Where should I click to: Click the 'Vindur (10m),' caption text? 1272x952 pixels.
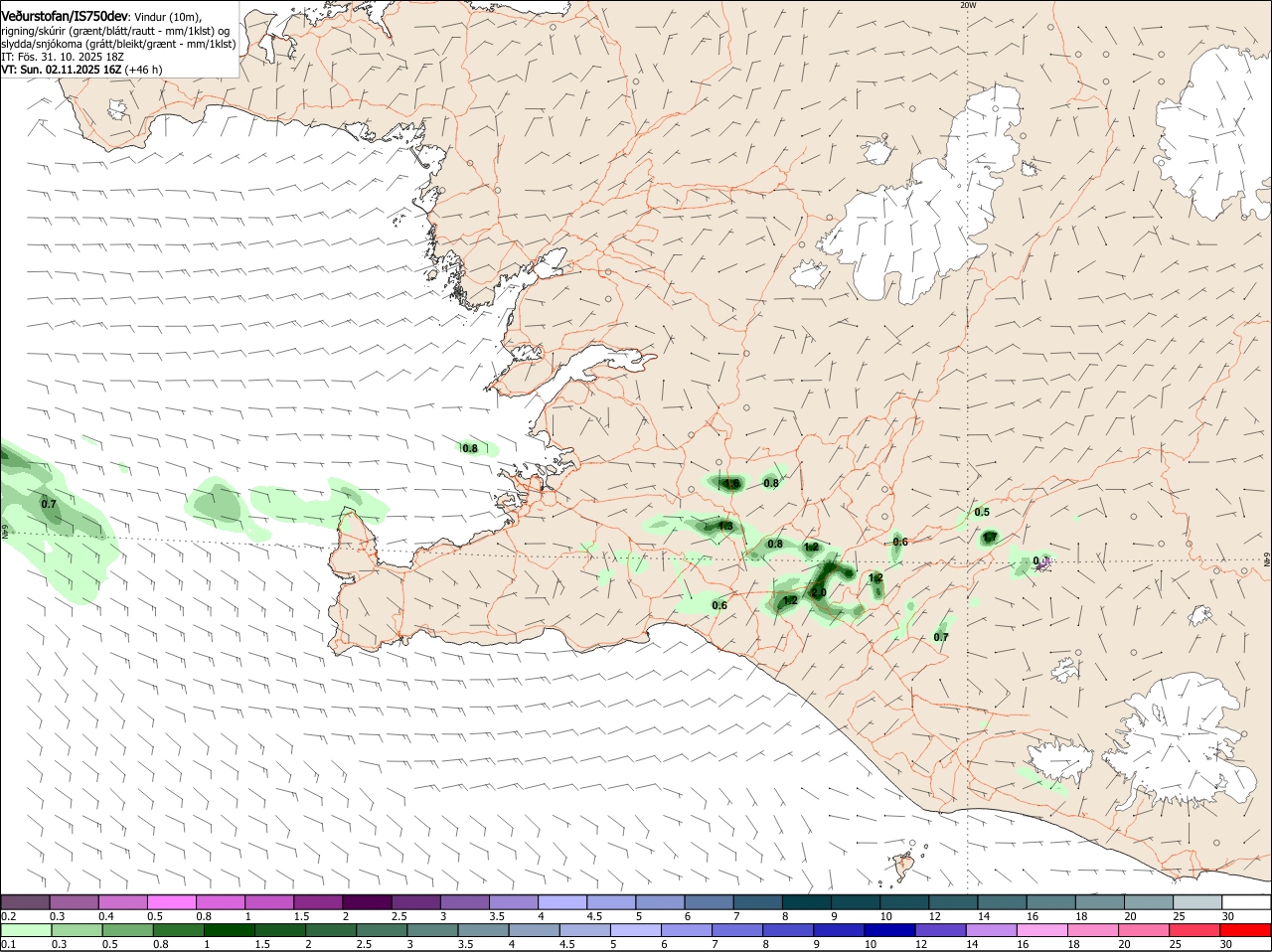point(167,17)
